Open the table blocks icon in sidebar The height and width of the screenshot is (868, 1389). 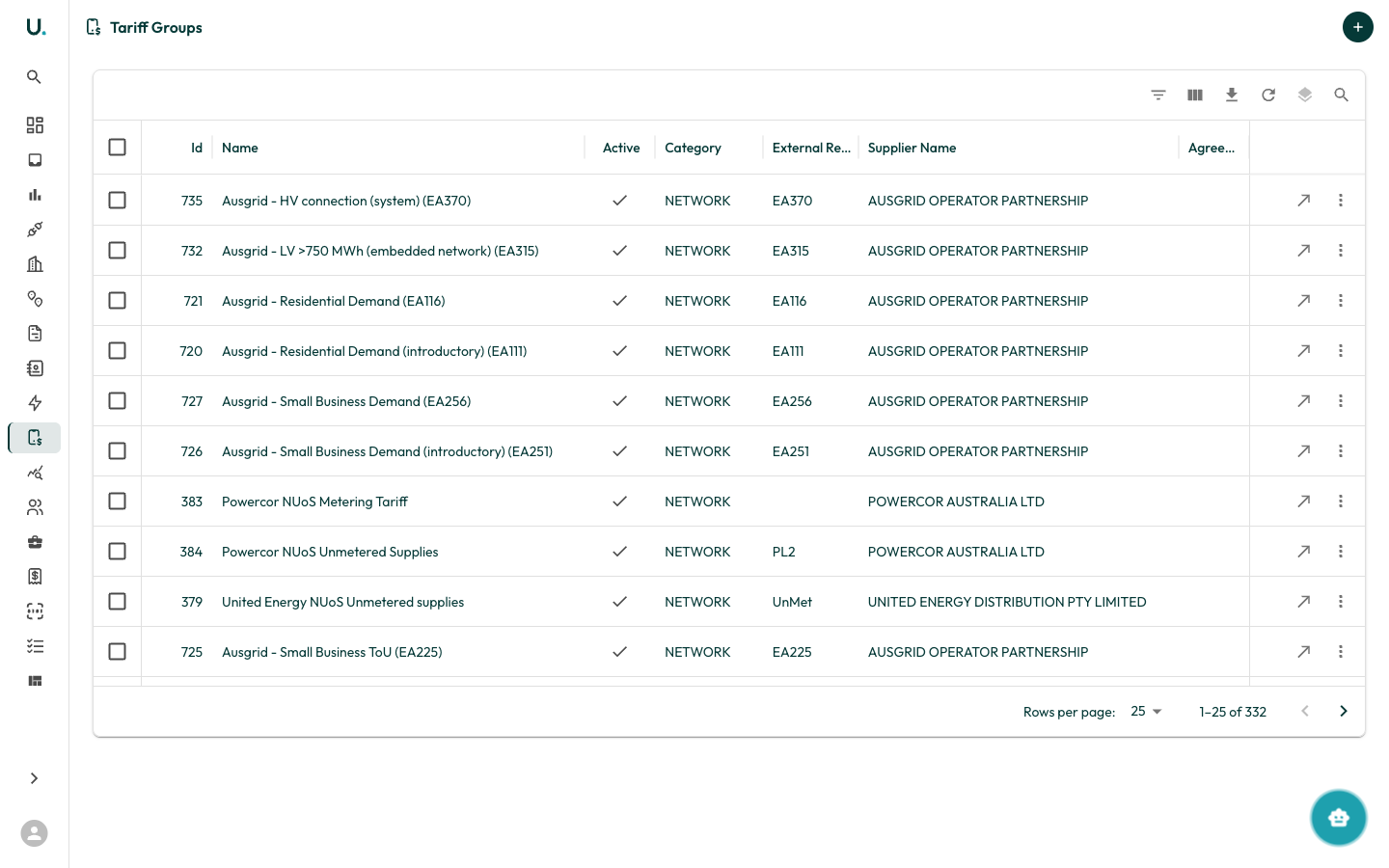(35, 681)
